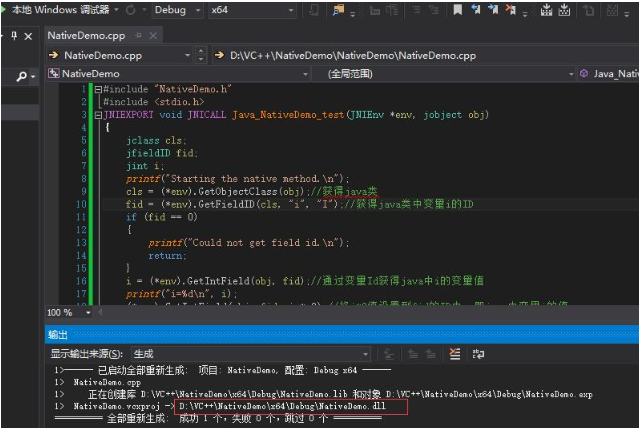Viewport: 639px width, 428px height.
Task: Click the '正在创建库' output line
Action: click(x=323, y=394)
